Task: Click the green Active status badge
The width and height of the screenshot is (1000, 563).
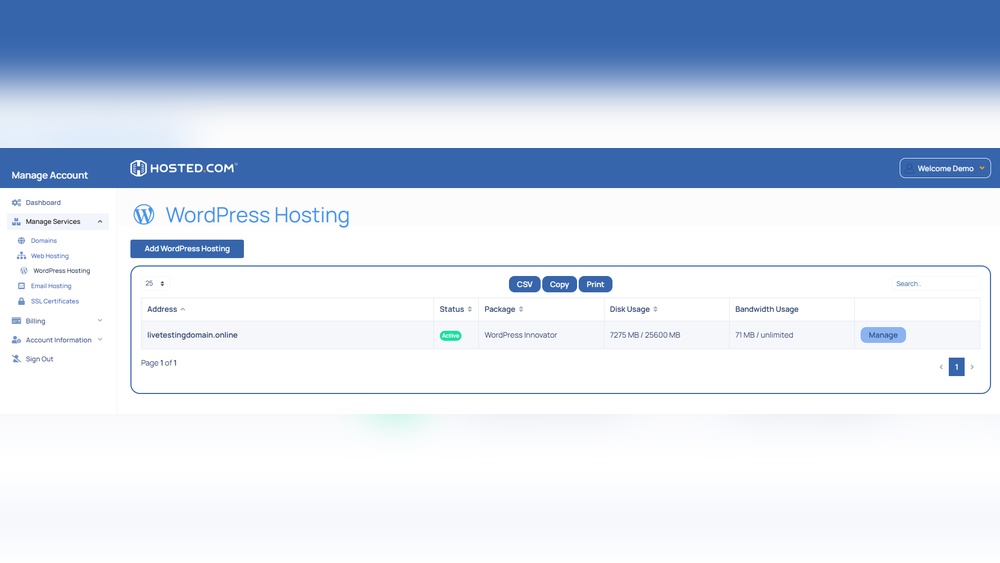Action: coord(450,335)
